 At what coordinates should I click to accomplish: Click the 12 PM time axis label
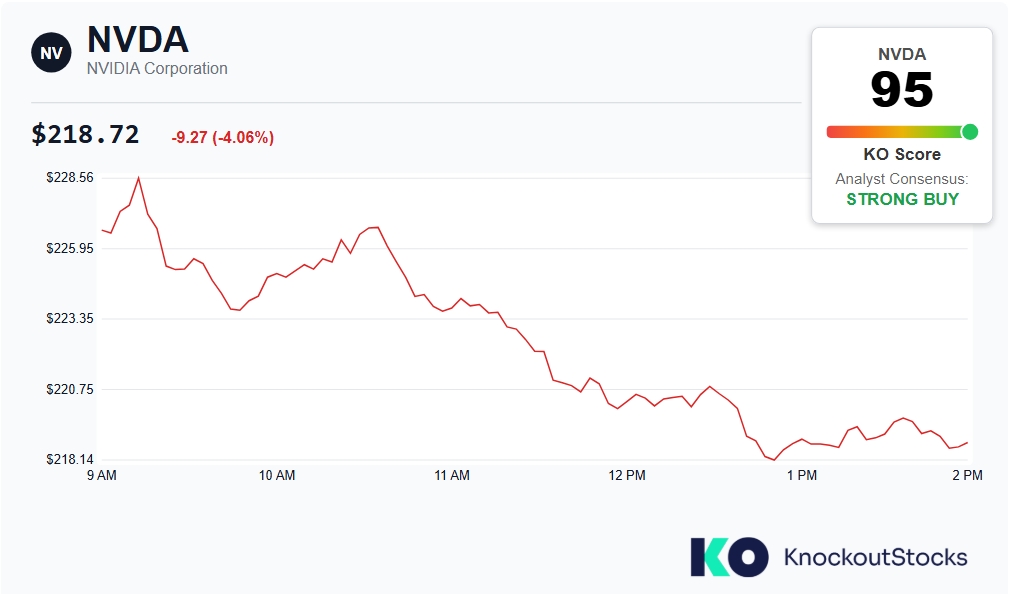pos(627,475)
